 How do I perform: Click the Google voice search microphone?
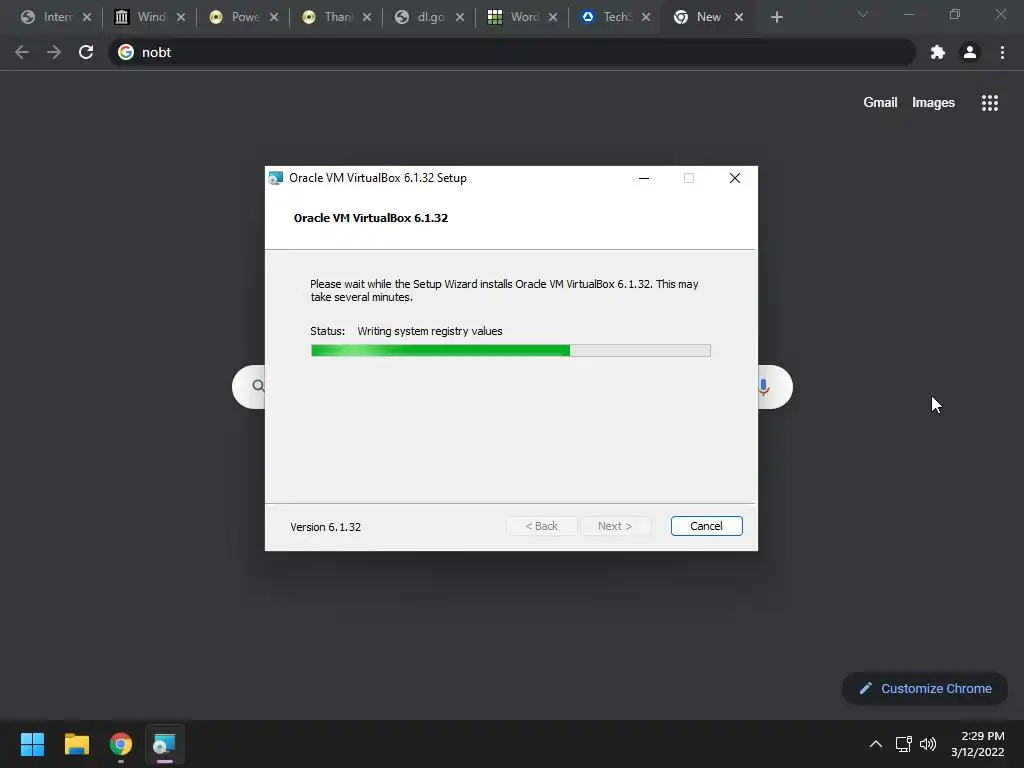pyautogui.click(x=763, y=387)
